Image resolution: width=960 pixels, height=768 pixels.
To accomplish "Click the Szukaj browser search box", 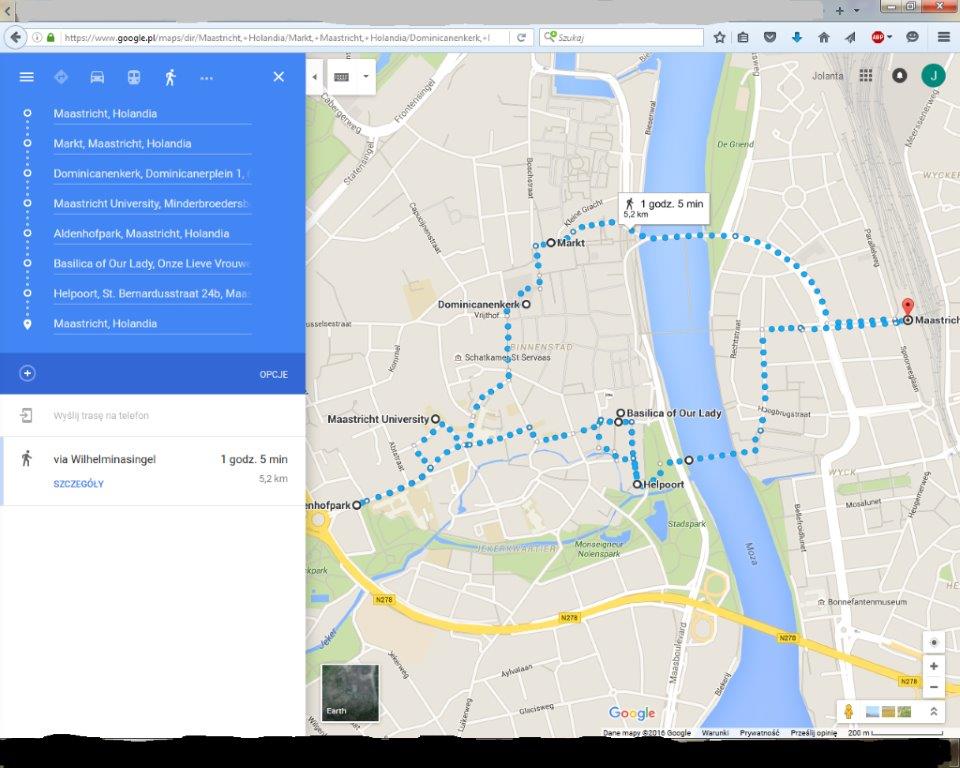I will [621, 37].
